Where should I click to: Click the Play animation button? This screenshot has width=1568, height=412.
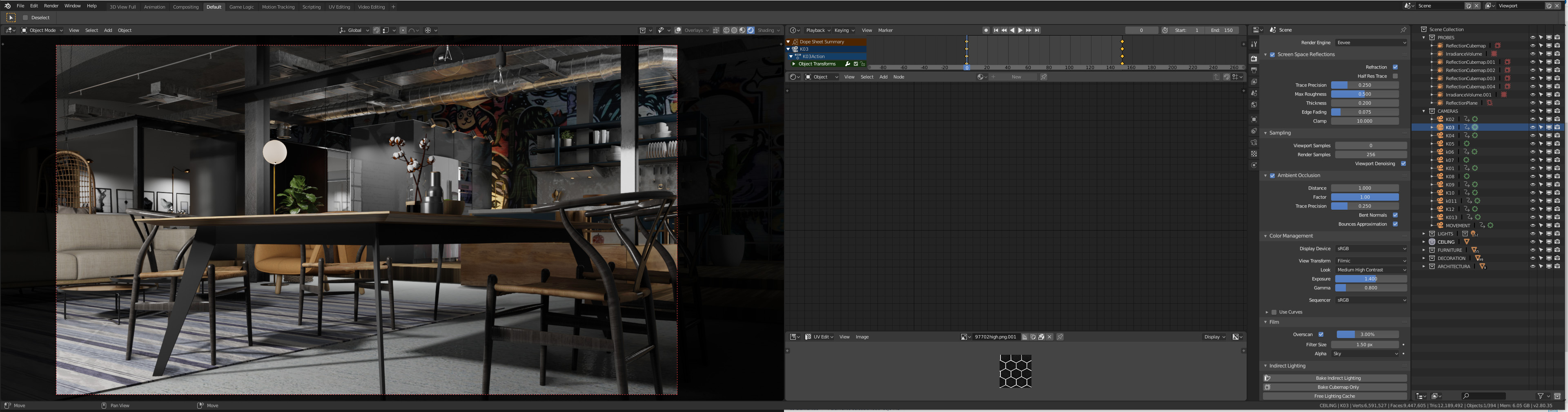[x=1021, y=31]
